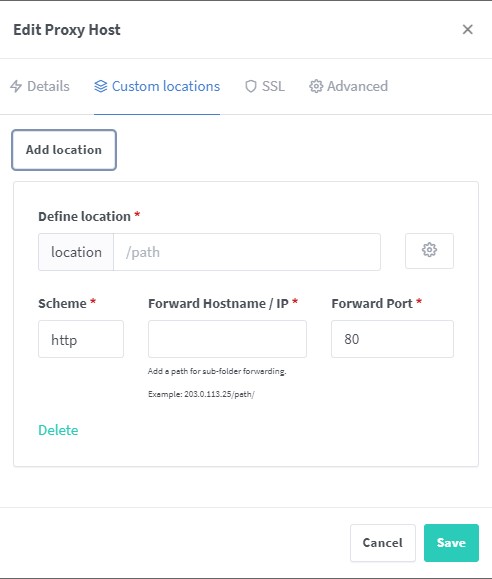The height and width of the screenshot is (579, 492).
Task: Click the gear icon beside the location path
Action: tap(429, 251)
